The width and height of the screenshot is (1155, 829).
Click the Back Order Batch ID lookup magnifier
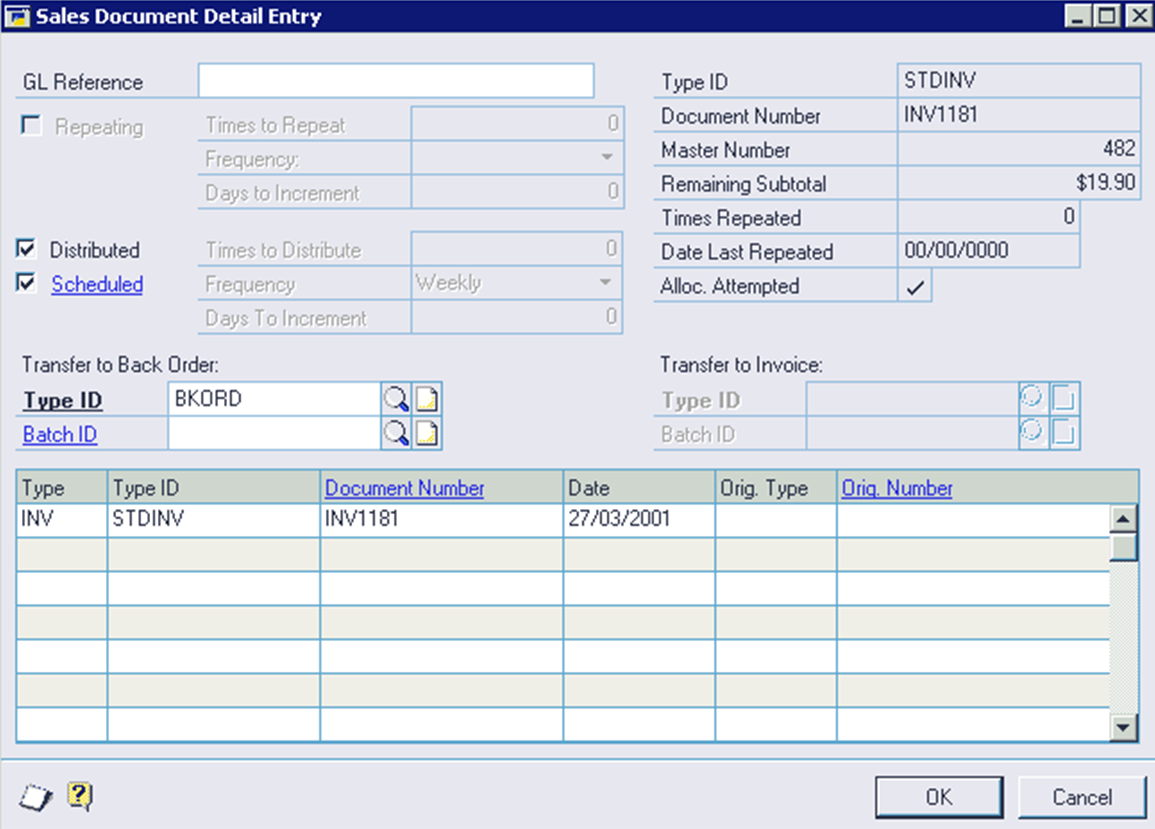[396, 434]
